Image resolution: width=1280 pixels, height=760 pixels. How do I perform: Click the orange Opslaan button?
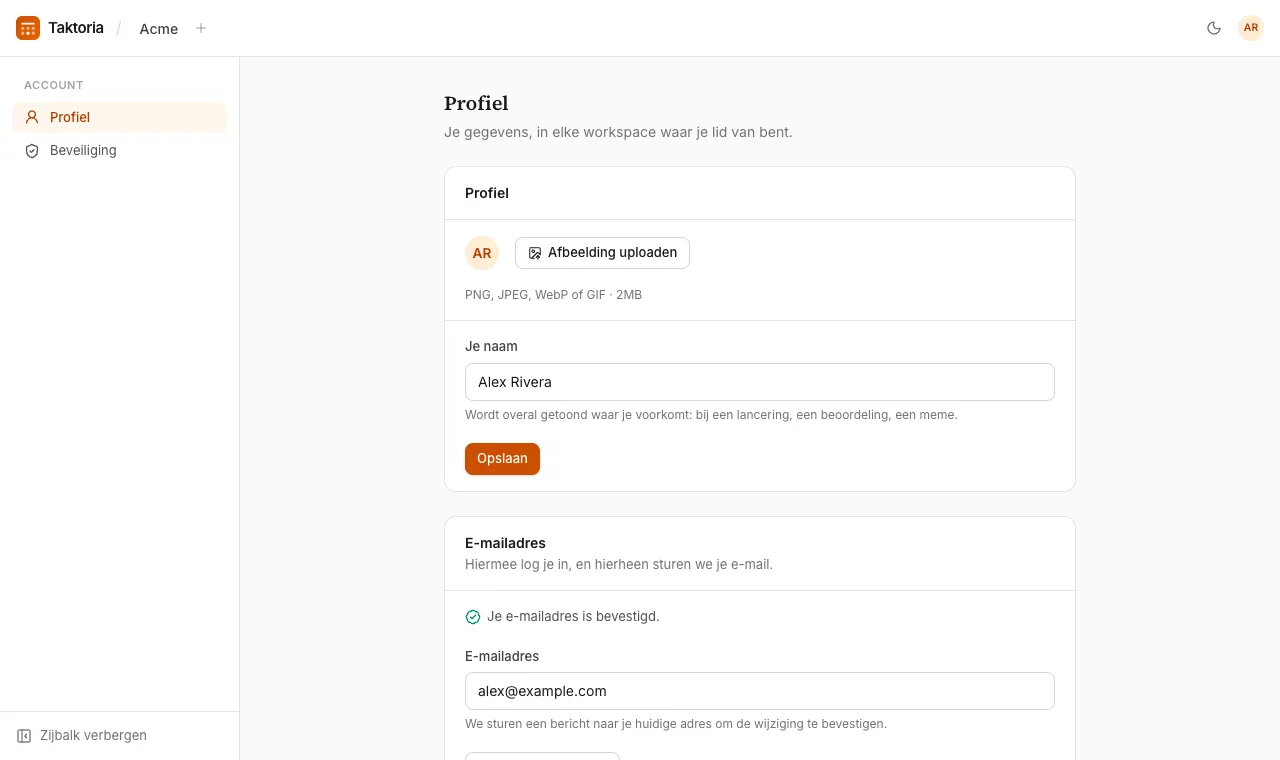click(502, 459)
